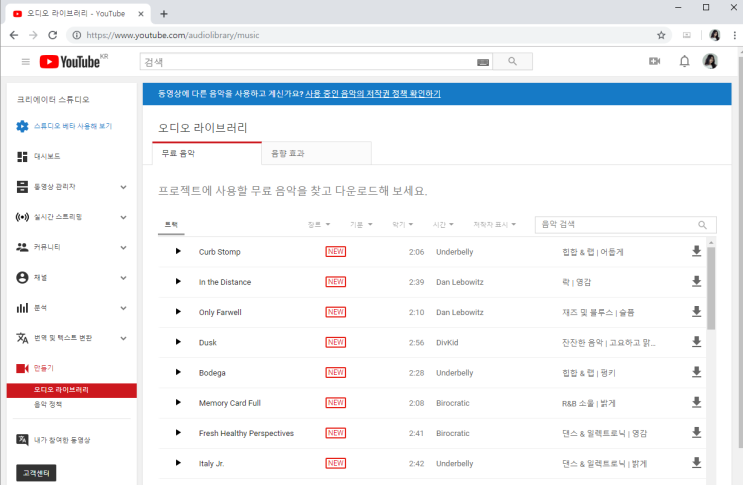Switch to the 무료 음악 tab
This screenshot has height=485, width=743.
click(x=207, y=153)
